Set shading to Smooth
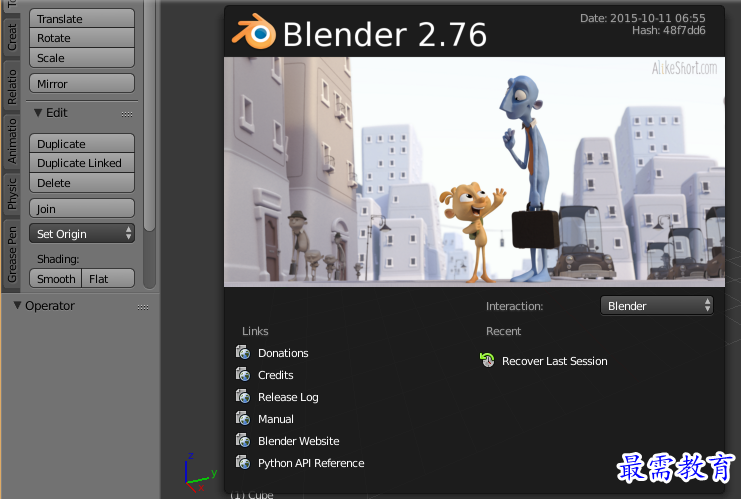Viewport: 741px width, 499px height. [x=56, y=279]
